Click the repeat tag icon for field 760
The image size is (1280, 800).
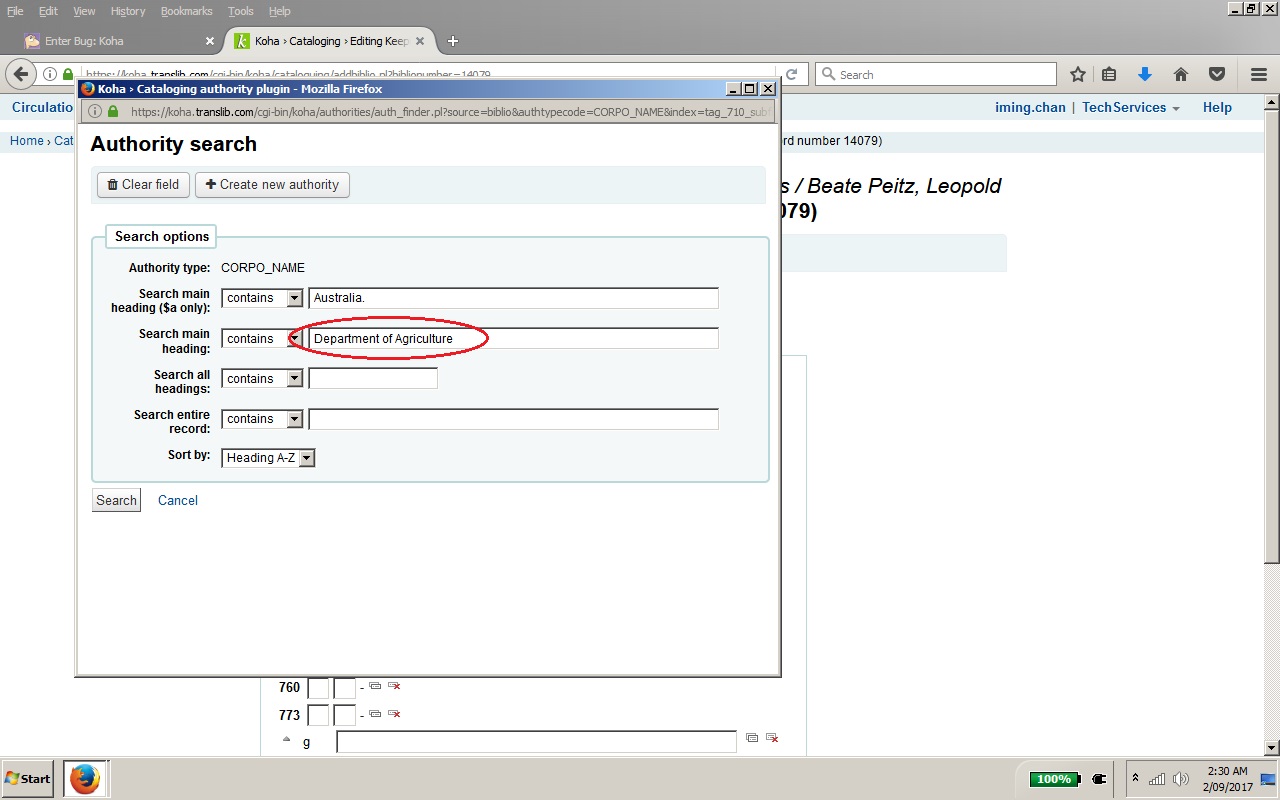tap(375, 686)
